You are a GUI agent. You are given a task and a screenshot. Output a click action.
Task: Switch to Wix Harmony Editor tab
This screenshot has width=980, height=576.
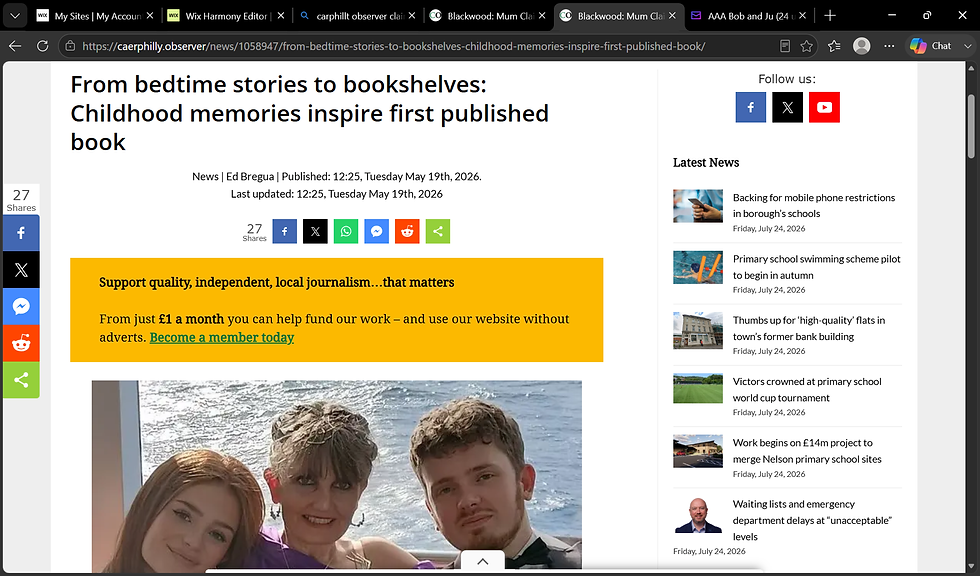[226, 16]
